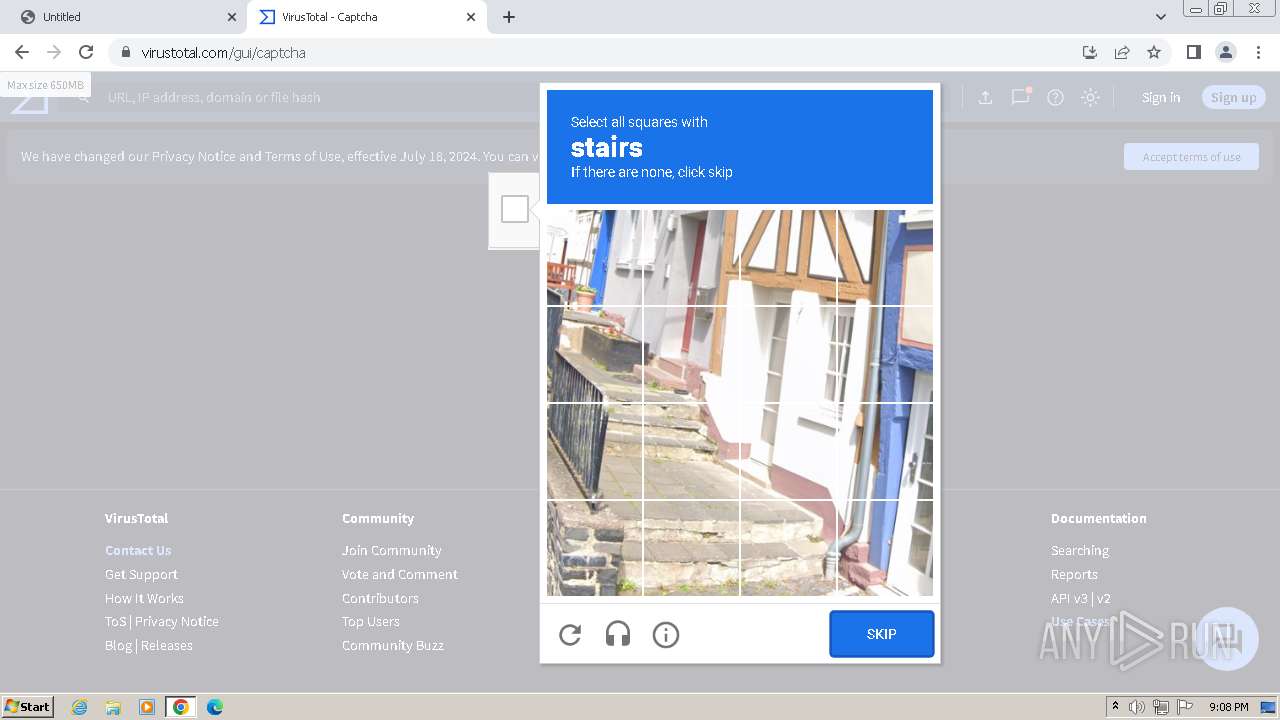Close the VirusTotal - Captcha tab
The image size is (1280, 720).
471,17
